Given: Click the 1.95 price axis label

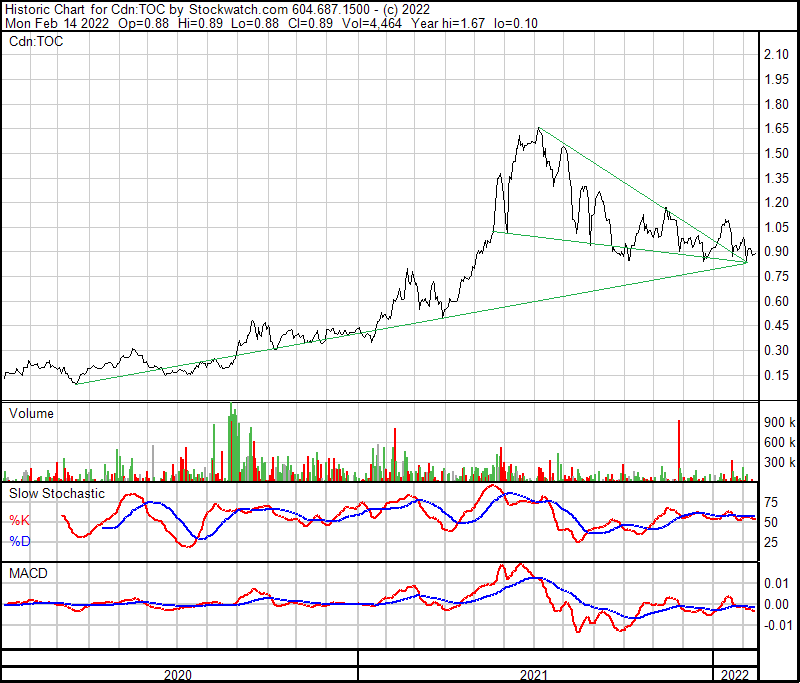Looking at the screenshot, I should pos(776,80).
